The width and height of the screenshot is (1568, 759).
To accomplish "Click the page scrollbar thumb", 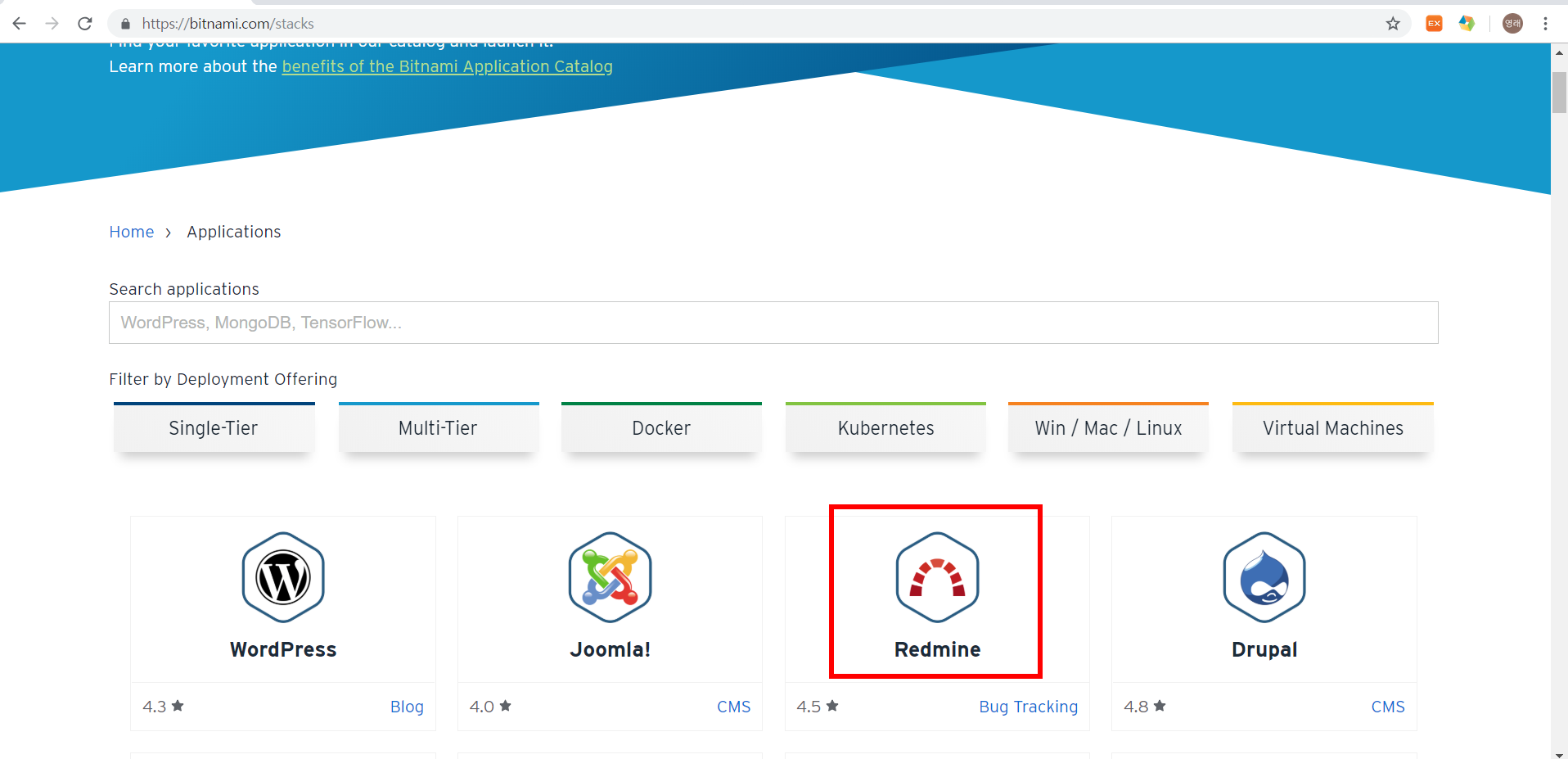I will 1559,93.
